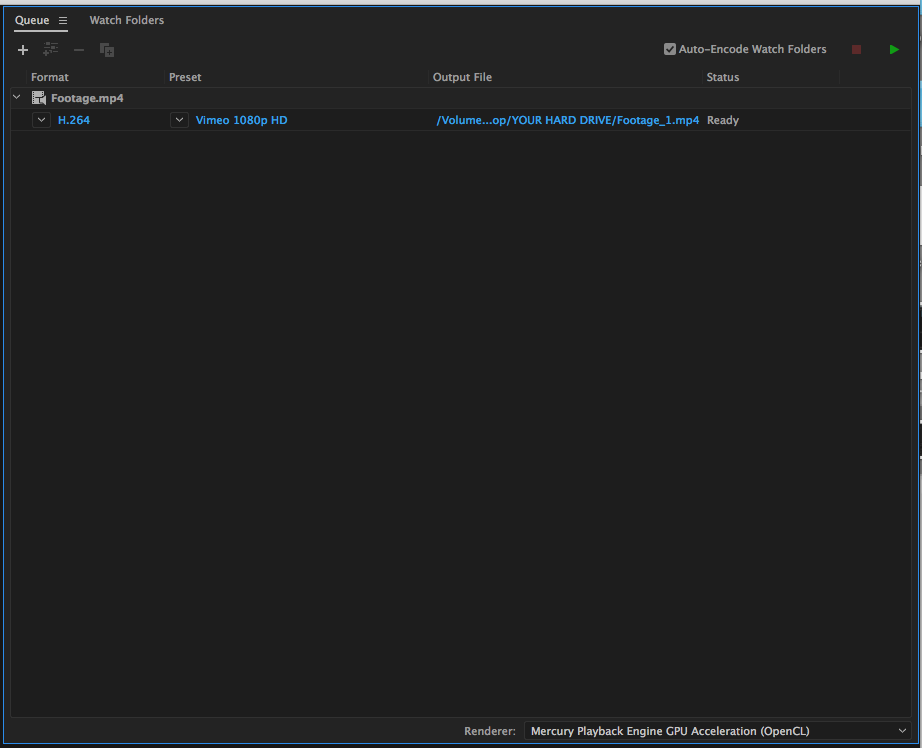Click the Add Source plus icon

[23, 50]
